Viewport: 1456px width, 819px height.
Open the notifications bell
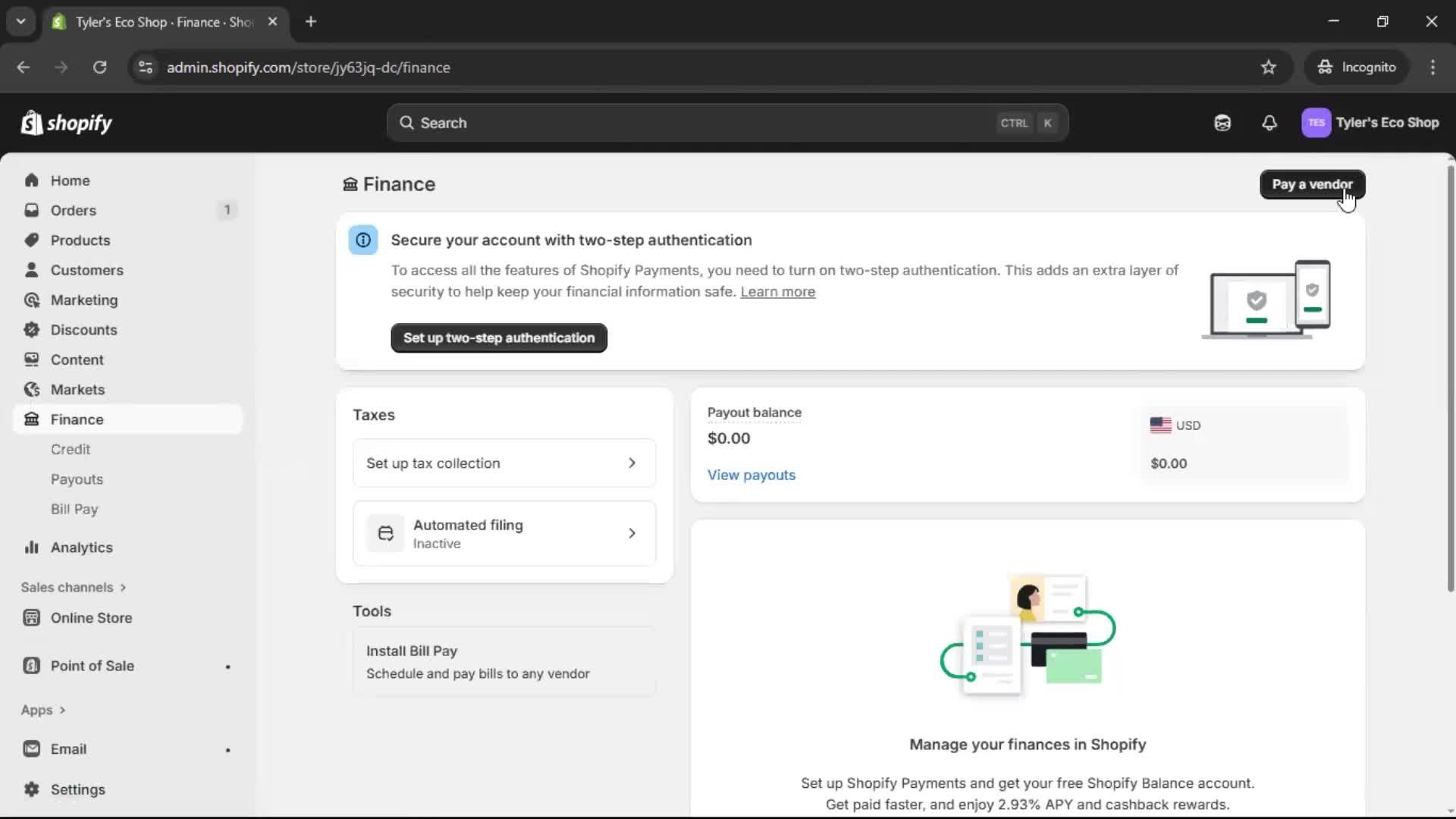(1269, 123)
